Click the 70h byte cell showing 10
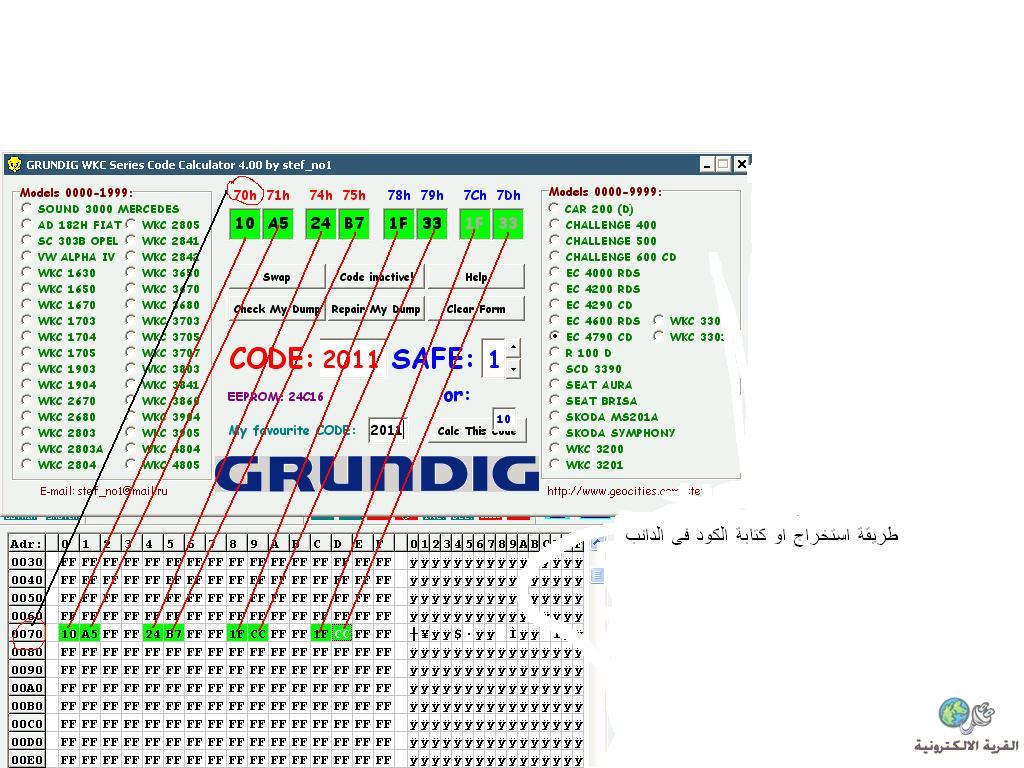 pos(245,223)
